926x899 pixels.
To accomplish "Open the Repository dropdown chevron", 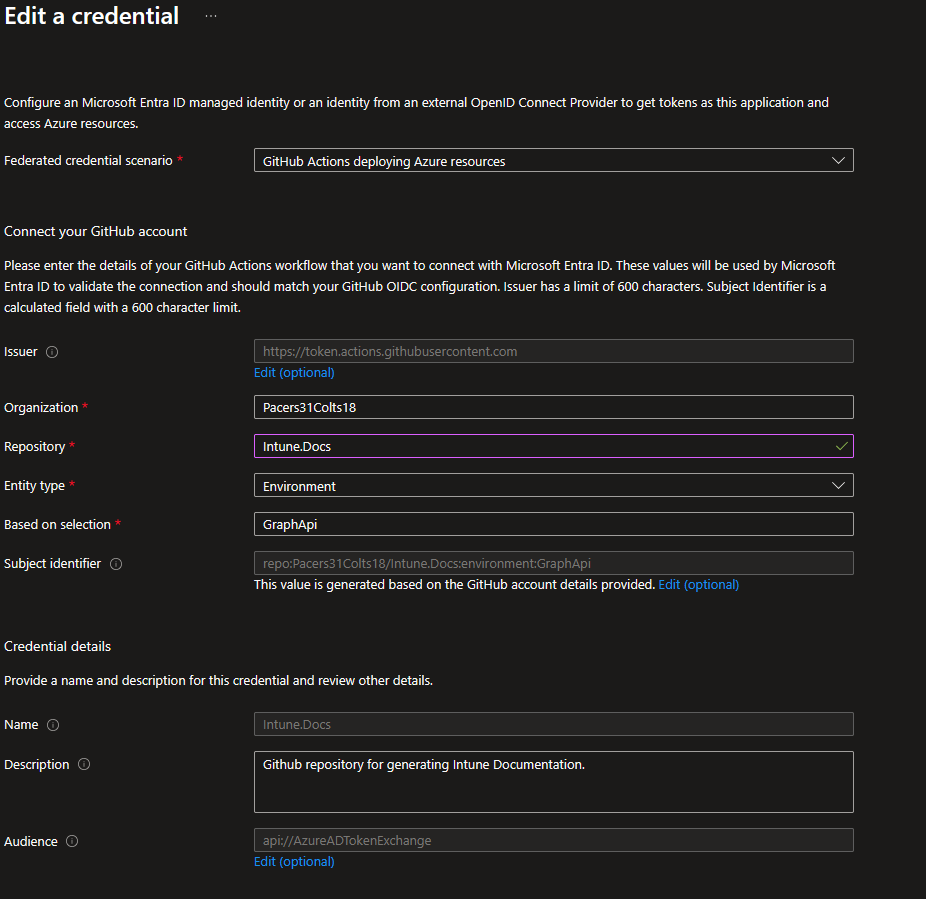I will (x=840, y=446).
